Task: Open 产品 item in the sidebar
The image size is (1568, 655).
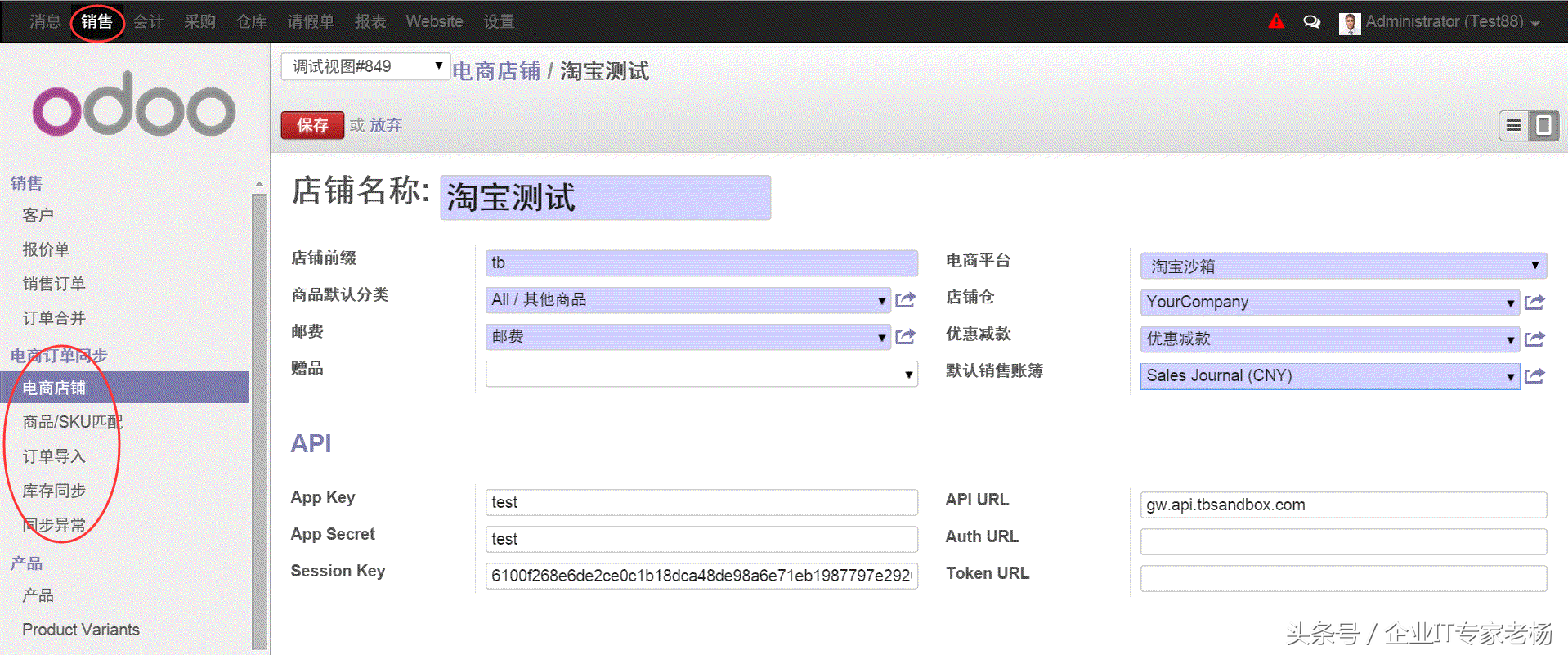Action: point(38,595)
